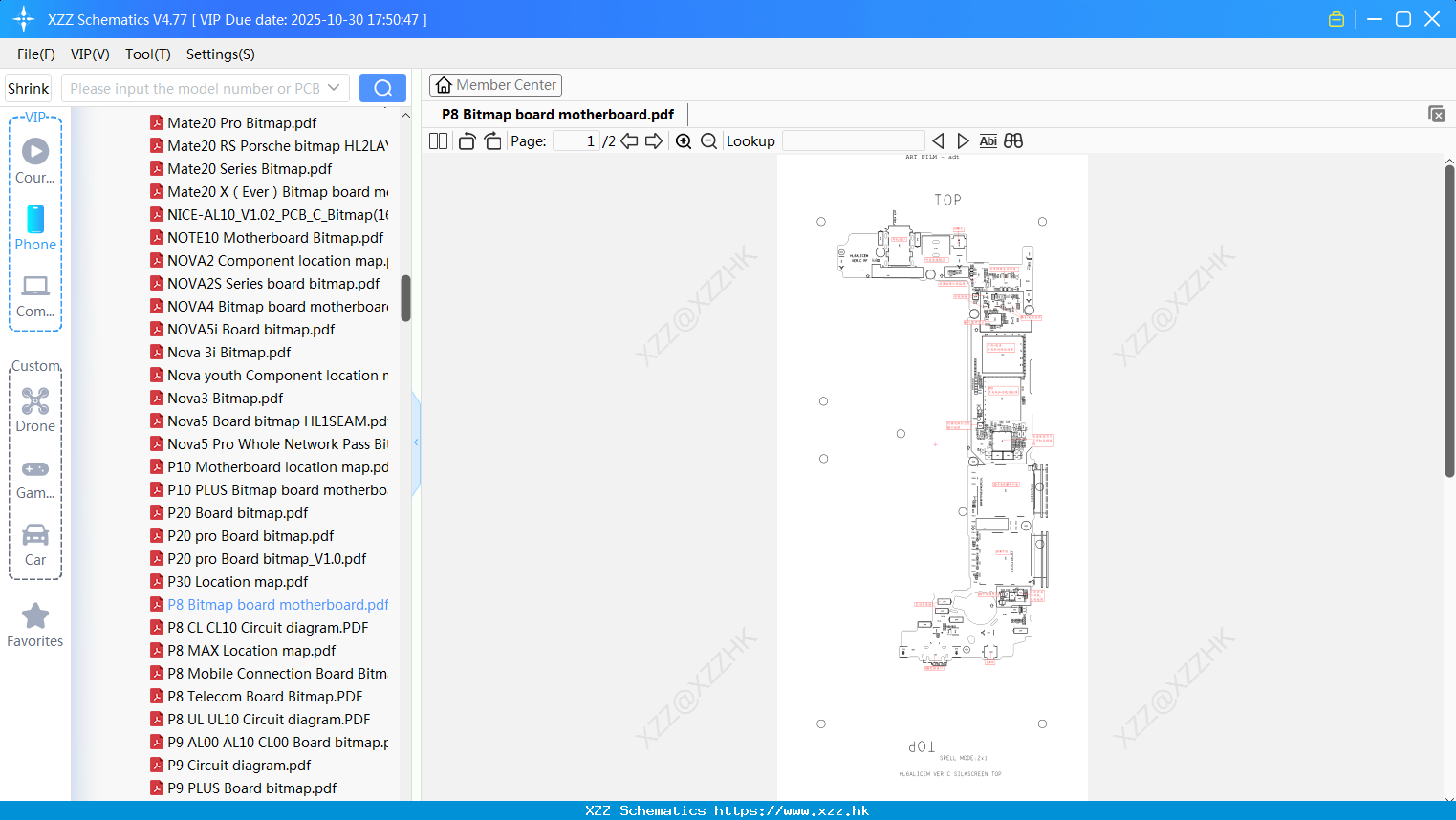
Task: Open P8 Telecom Board Bitmap.PDF
Action: pos(265,696)
